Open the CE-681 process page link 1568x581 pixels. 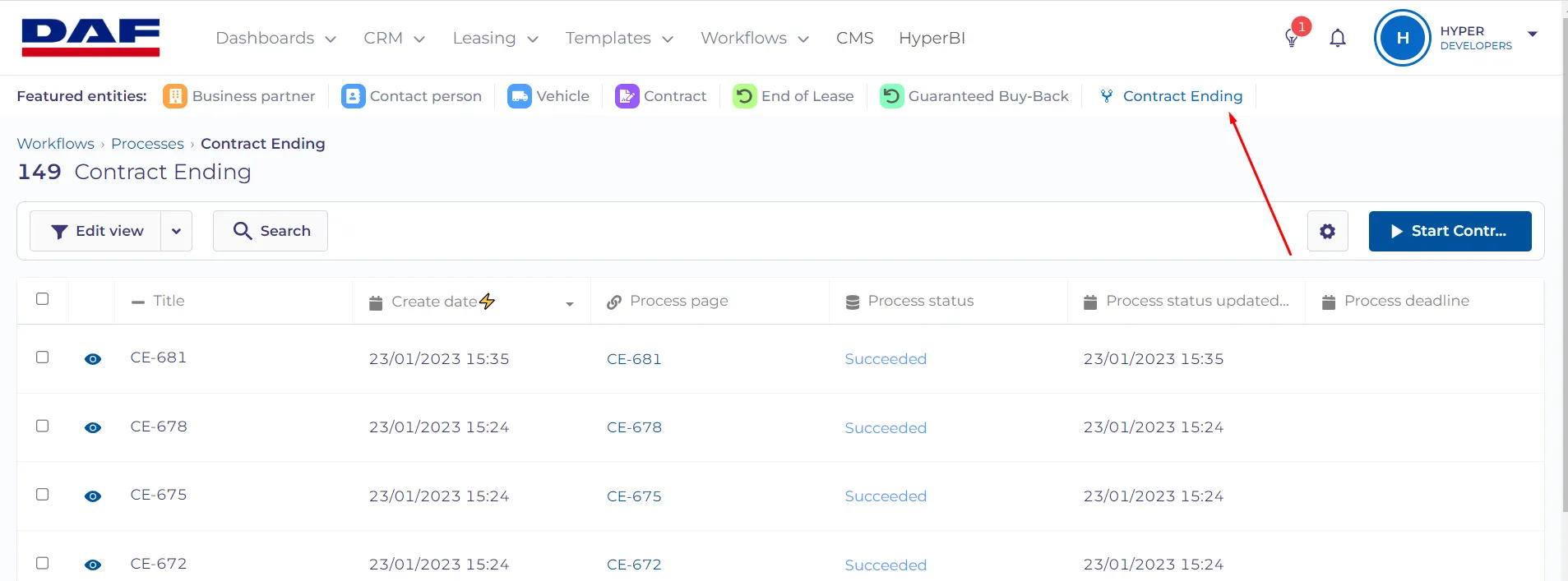(x=634, y=359)
